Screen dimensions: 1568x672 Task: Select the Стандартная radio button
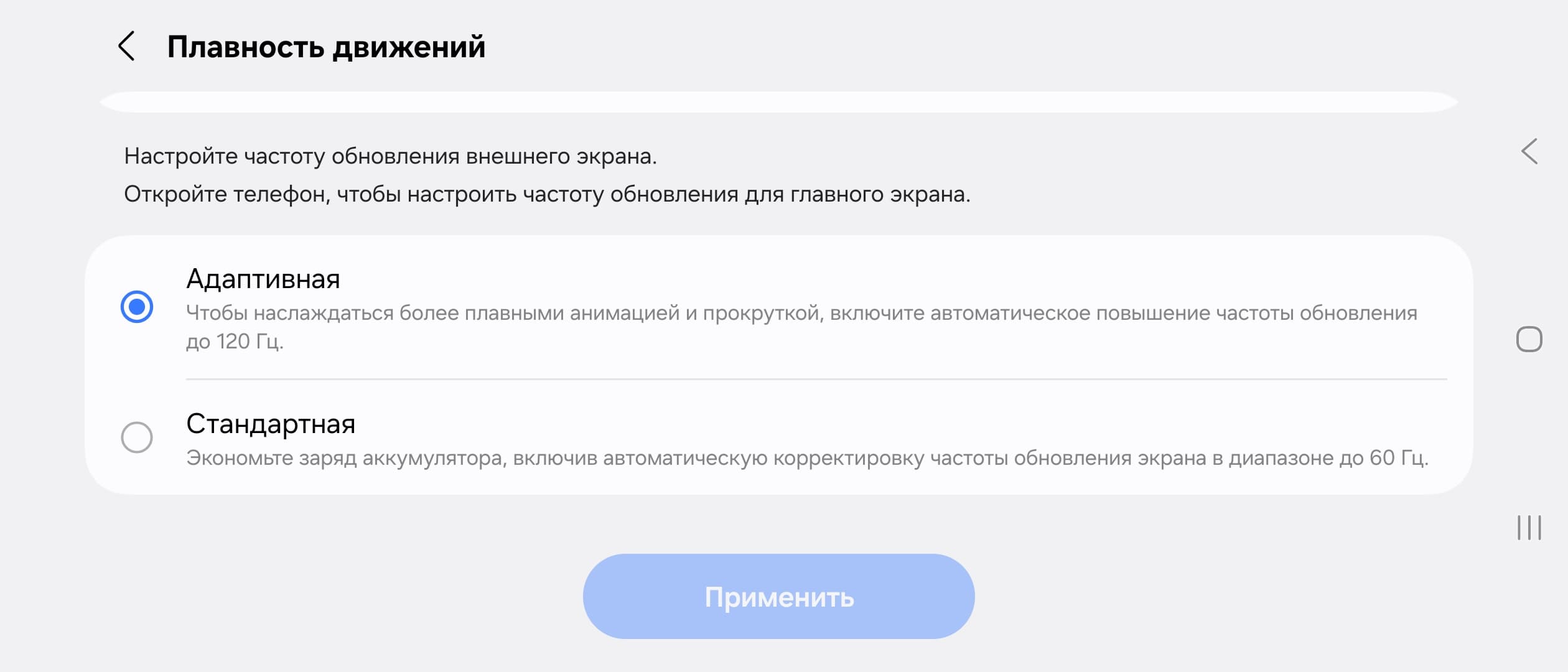[137, 437]
